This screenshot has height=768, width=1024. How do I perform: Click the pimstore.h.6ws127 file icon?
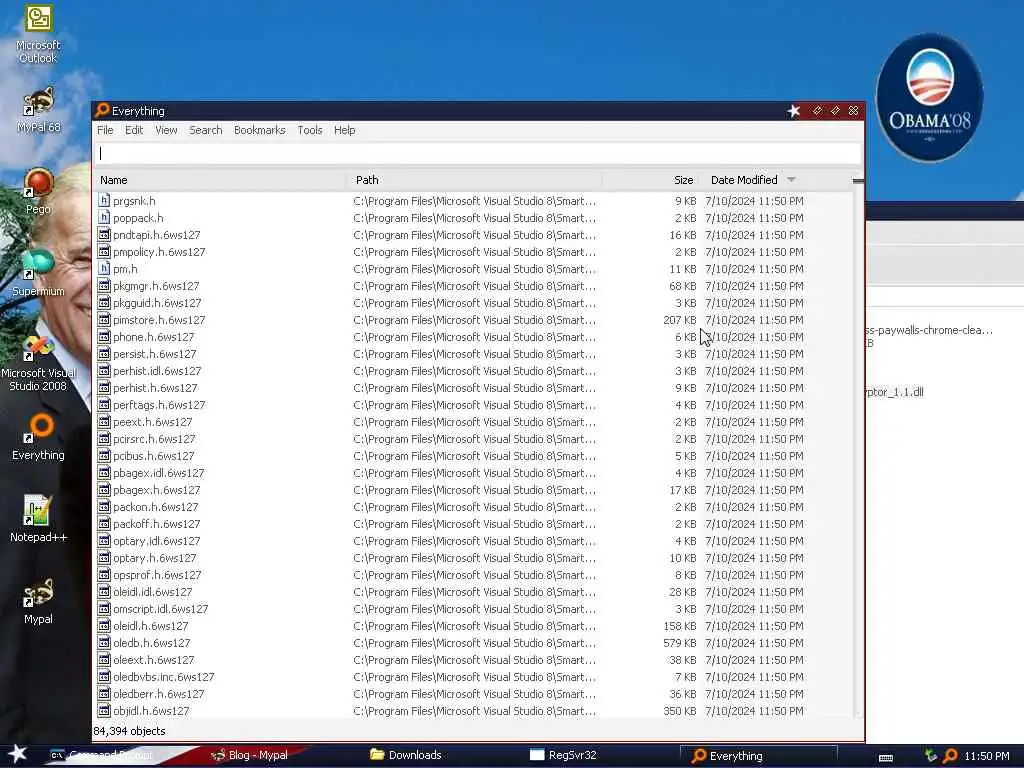(x=104, y=319)
